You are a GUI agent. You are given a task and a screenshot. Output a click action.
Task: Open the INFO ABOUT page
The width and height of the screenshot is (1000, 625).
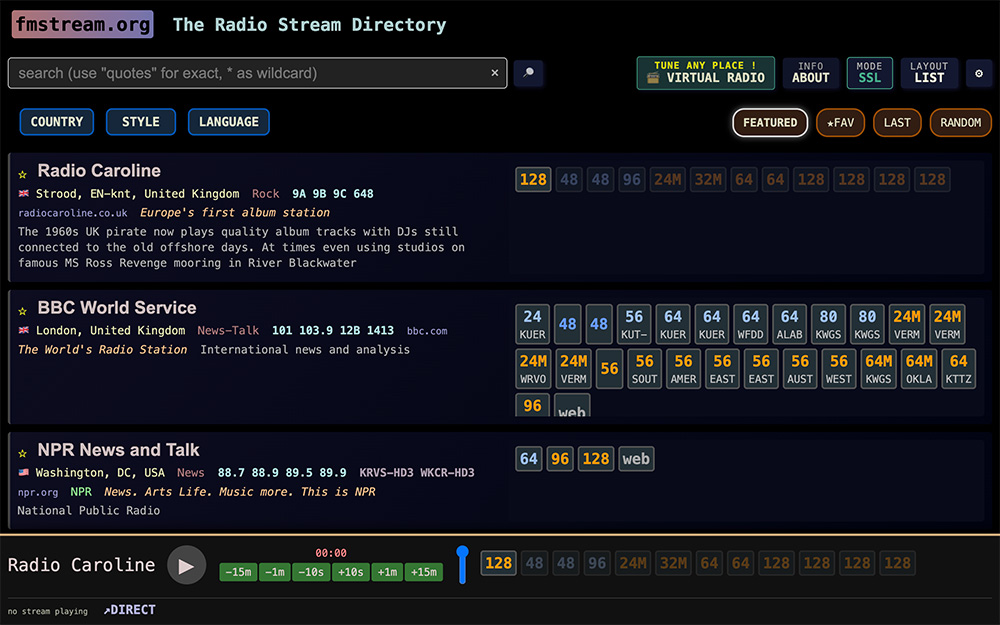[x=811, y=73]
